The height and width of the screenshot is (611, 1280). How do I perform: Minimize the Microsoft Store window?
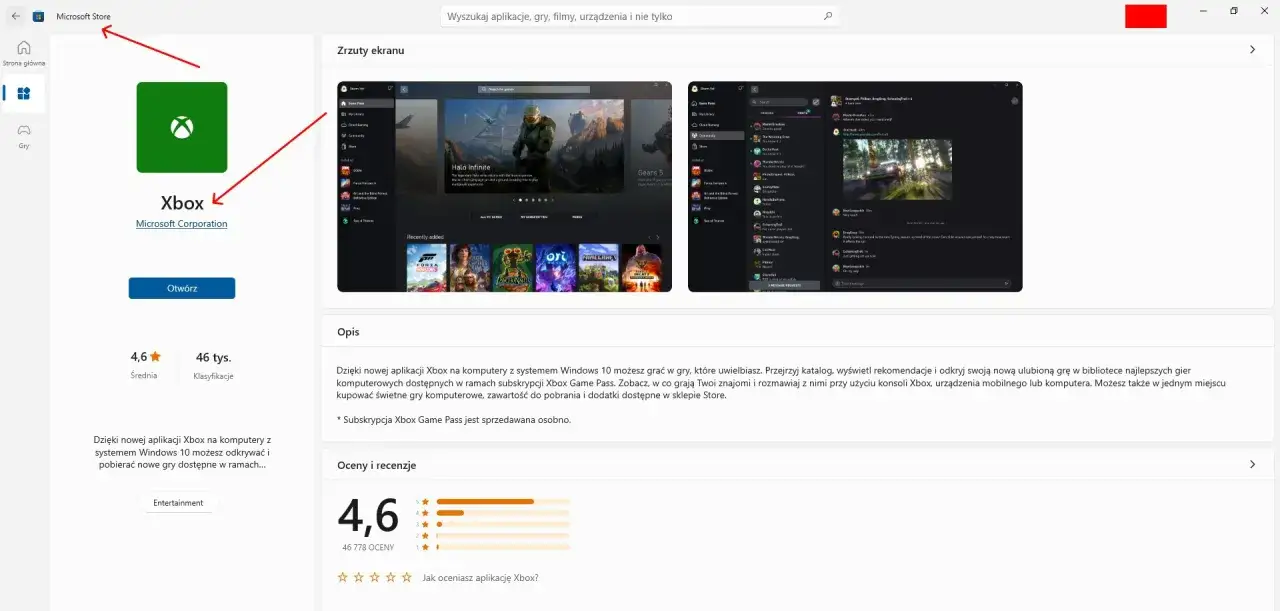(x=1203, y=11)
